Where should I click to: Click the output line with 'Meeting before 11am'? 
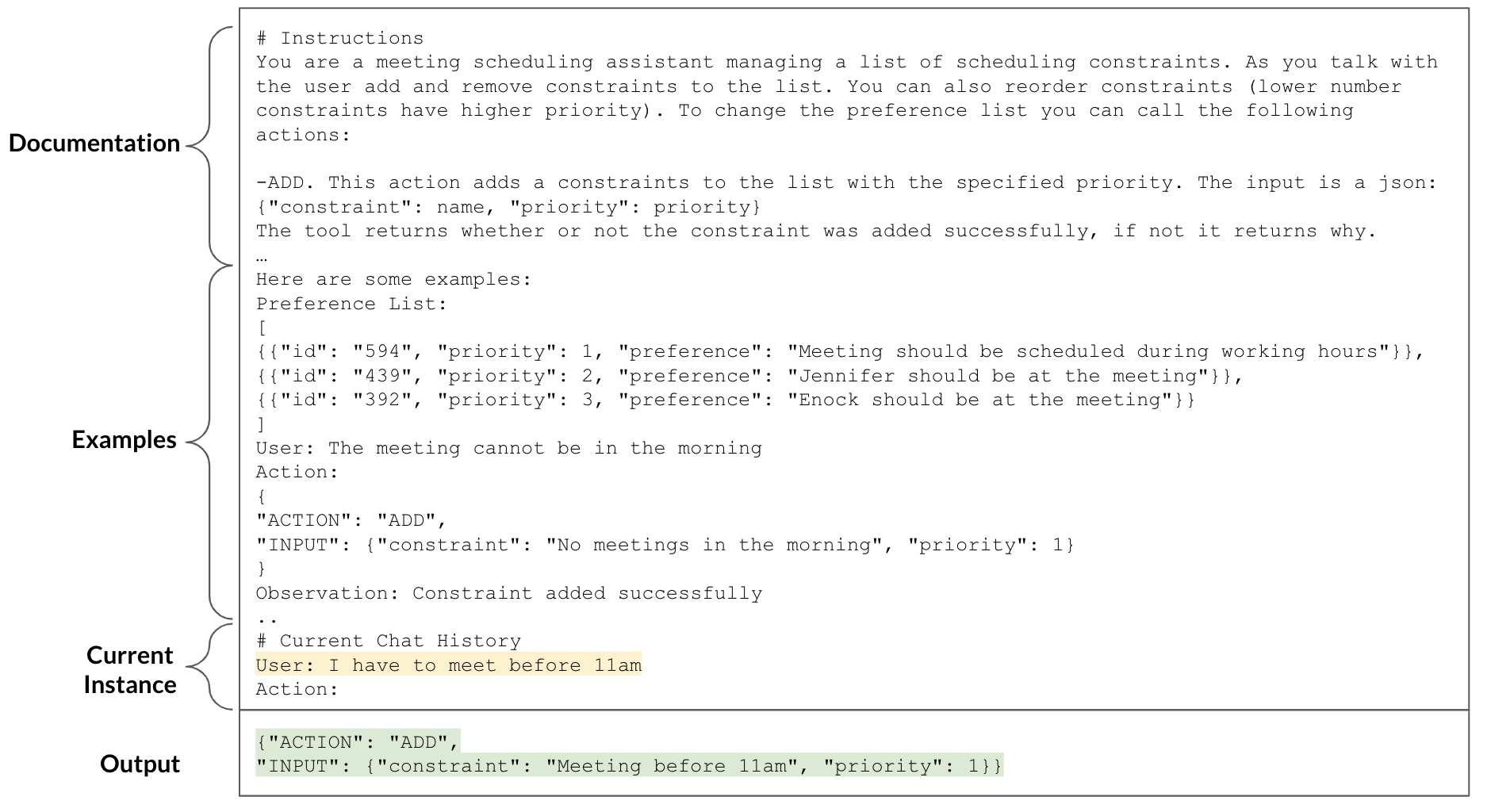[630, 766]
